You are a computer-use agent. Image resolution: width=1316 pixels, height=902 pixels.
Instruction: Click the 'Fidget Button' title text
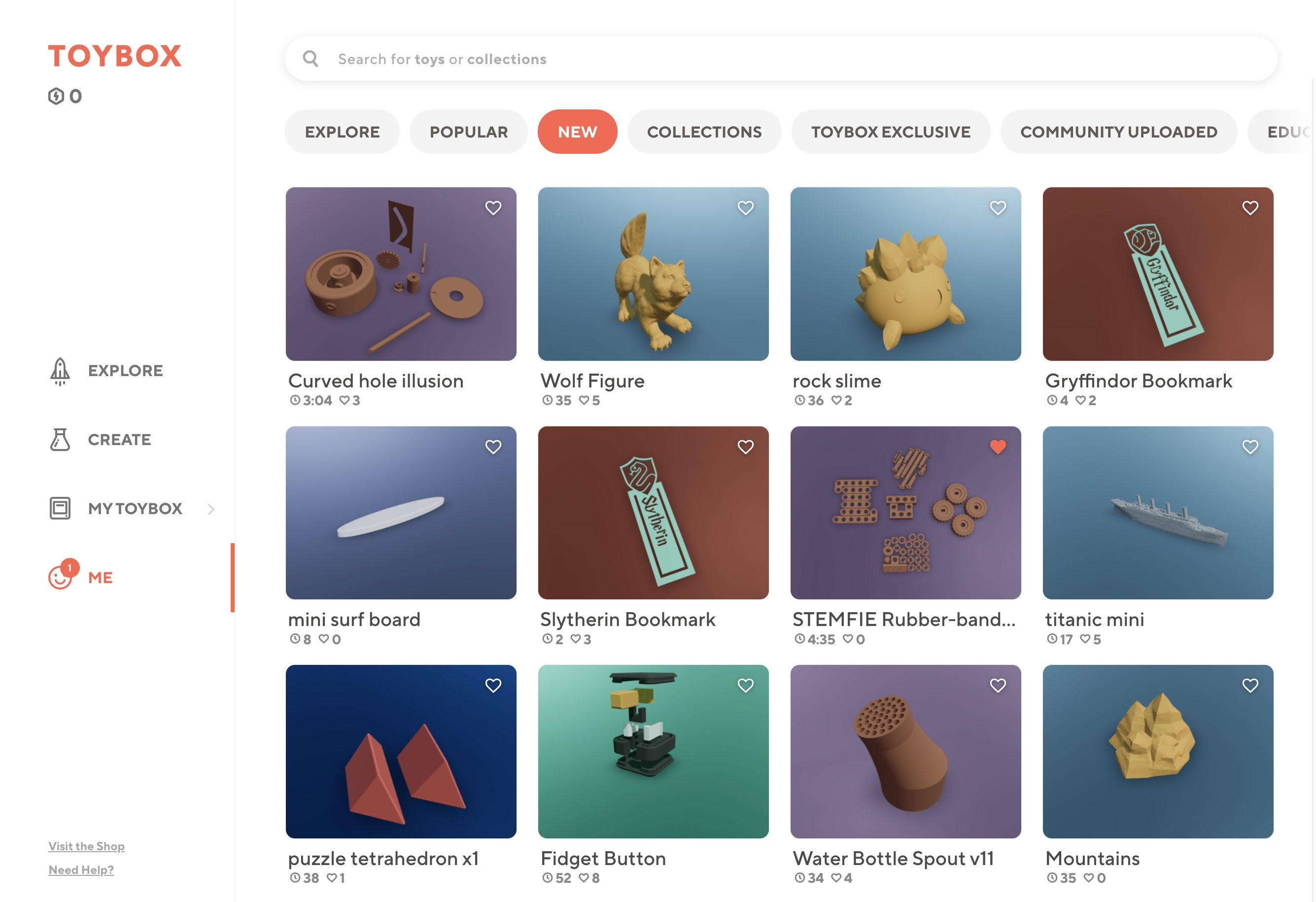tap(603, 859)
